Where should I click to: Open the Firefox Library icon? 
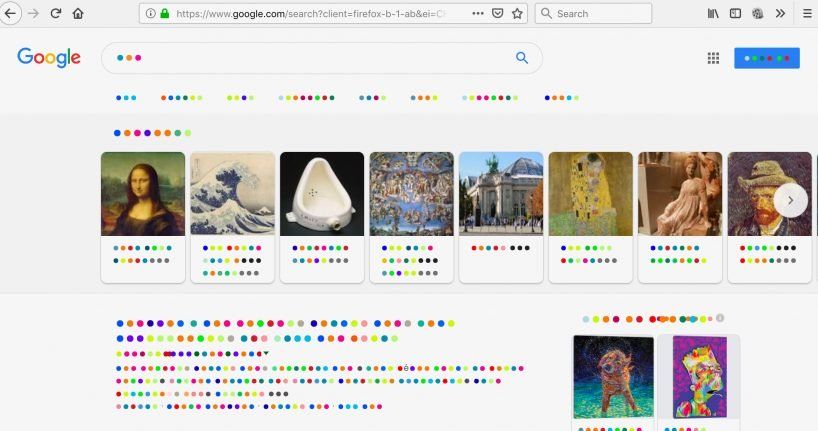pos(713,14)
